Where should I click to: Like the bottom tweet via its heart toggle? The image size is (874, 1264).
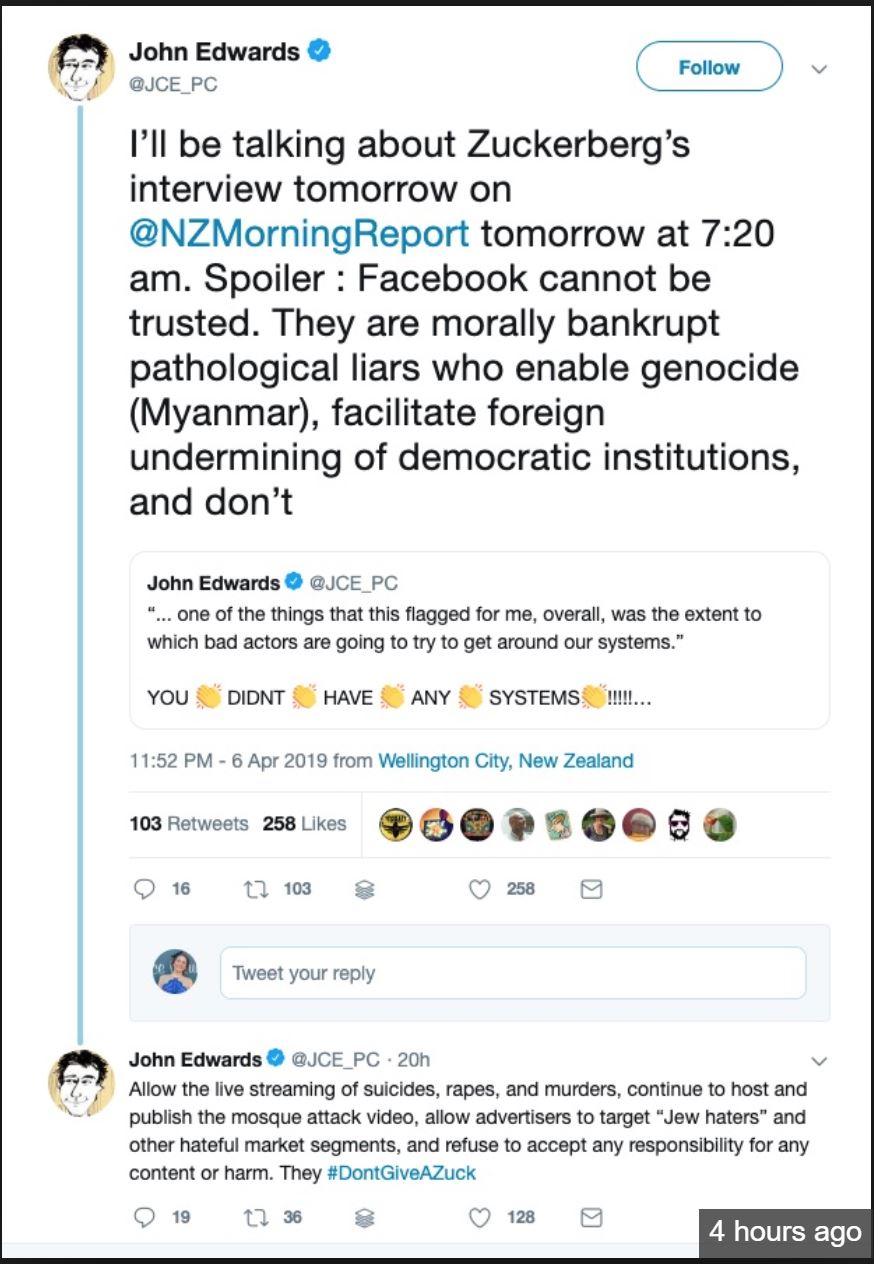tap(480, 1217)
